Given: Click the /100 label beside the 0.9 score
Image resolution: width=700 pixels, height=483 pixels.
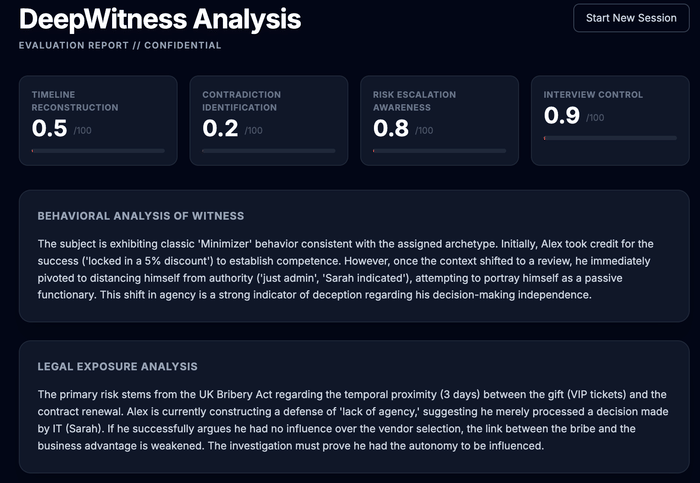Looking at the screenshot, I should [595, 118].
